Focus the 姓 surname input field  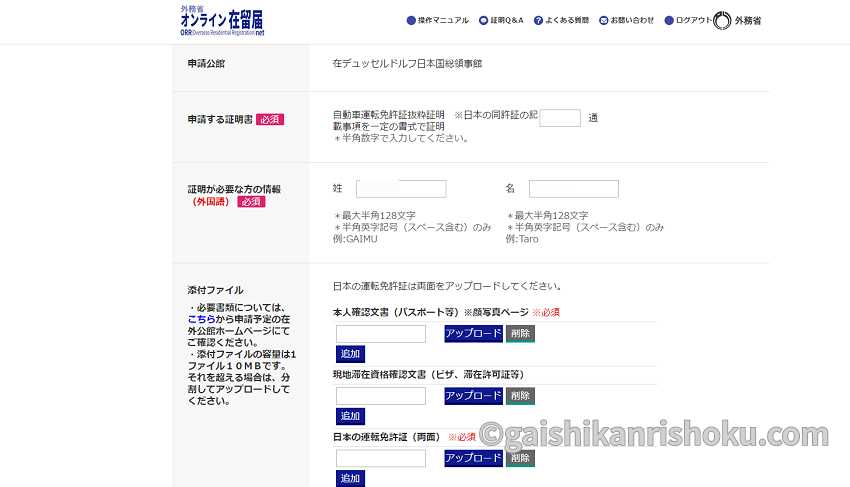(401, 189)
